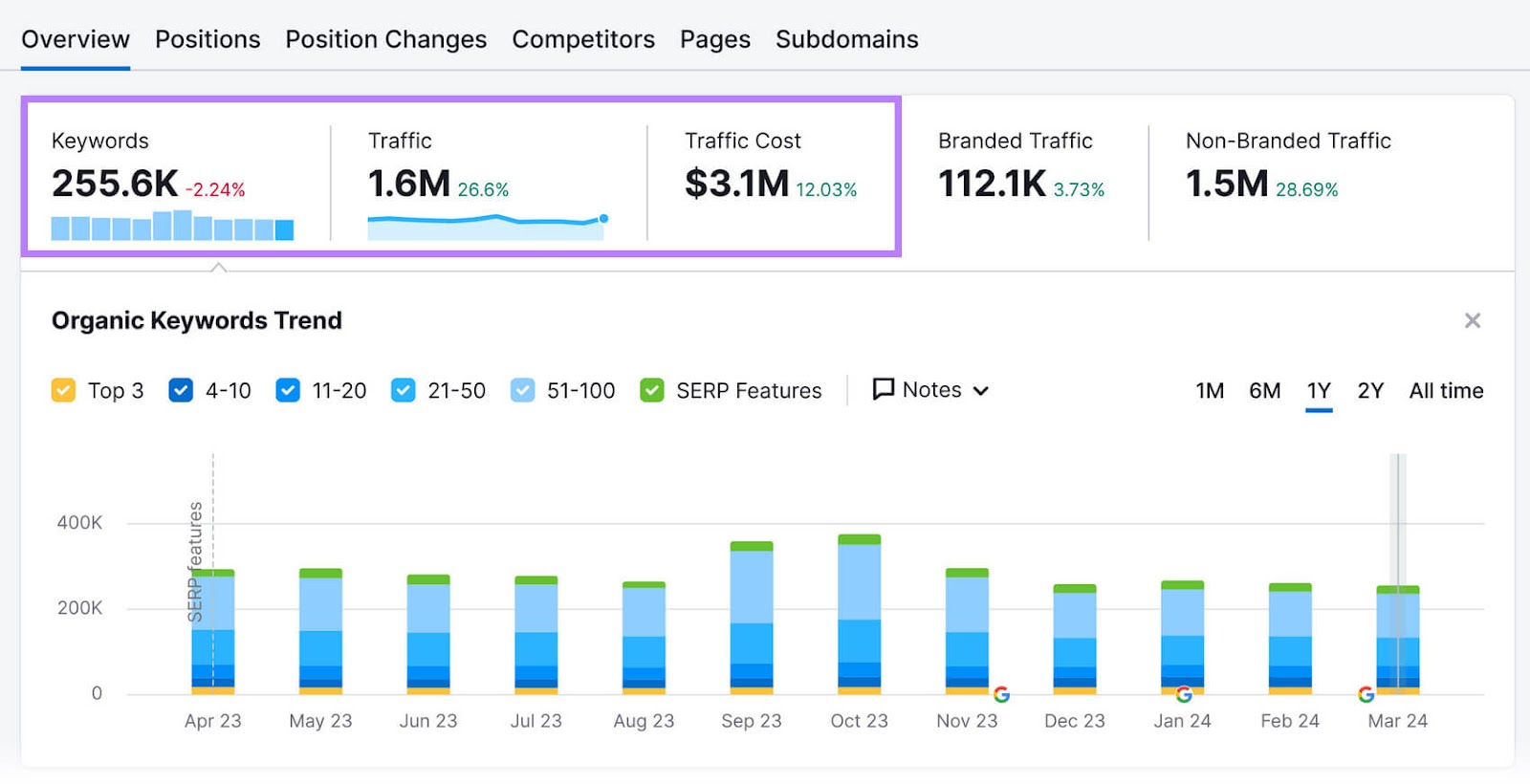Click the Google update icon near Jan 24

(x=1184, y=694)
